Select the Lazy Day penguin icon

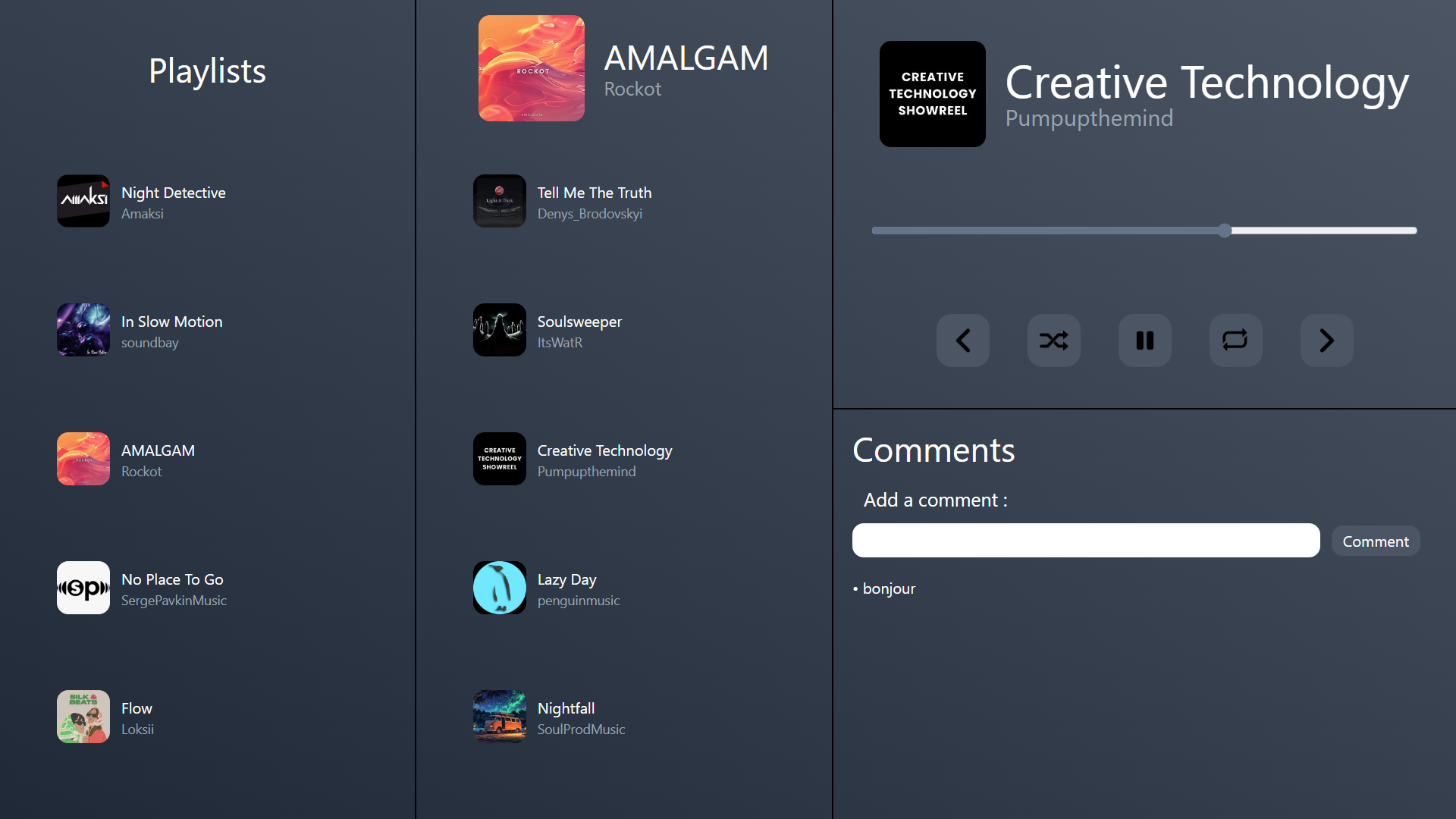coord(499,588)
